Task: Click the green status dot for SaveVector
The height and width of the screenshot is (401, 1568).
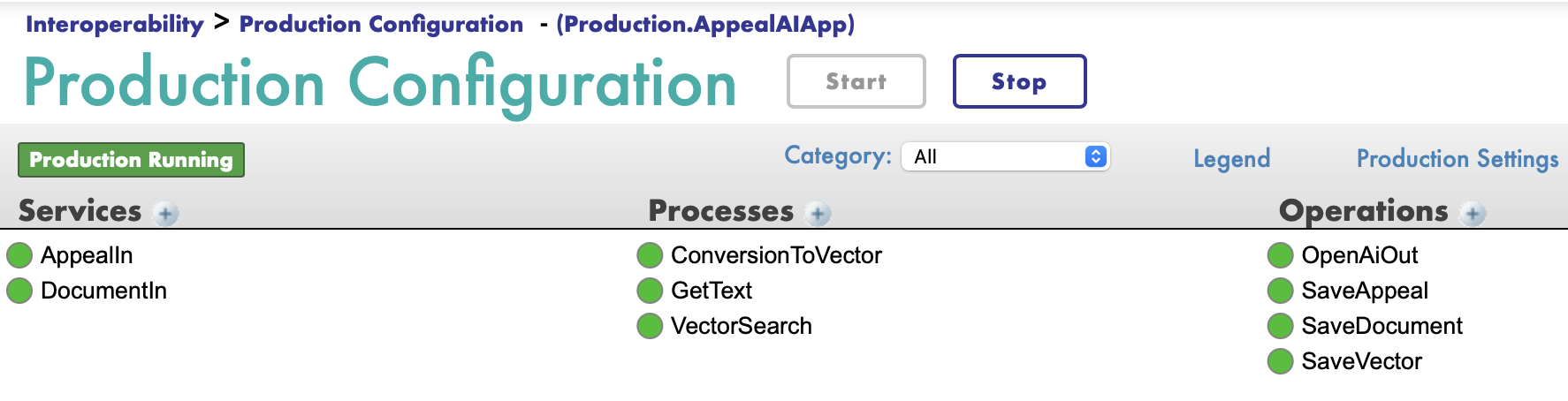Action: tap(1280, 361)
